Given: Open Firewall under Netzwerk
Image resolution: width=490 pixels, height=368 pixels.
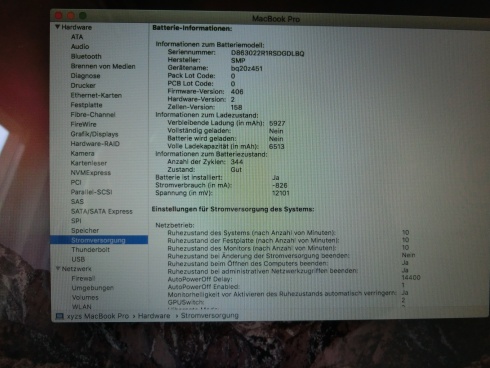Looking at the screenshot, I should 83,278.
